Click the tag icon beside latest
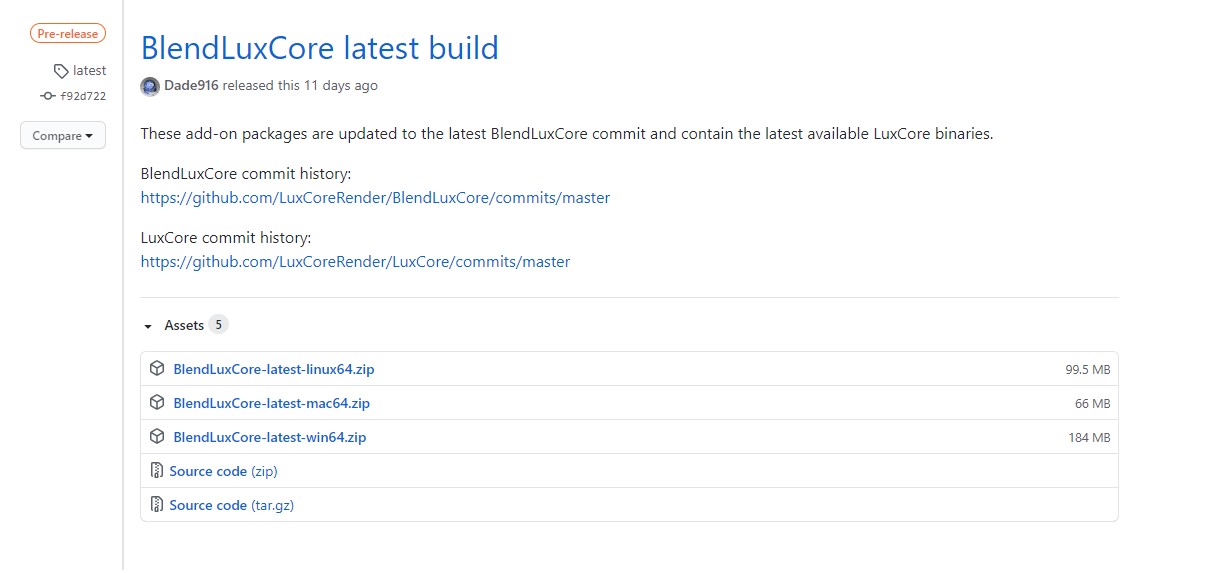Image resolution: width=1216 pixels, height=573 pixels. (x=62, y=71)
